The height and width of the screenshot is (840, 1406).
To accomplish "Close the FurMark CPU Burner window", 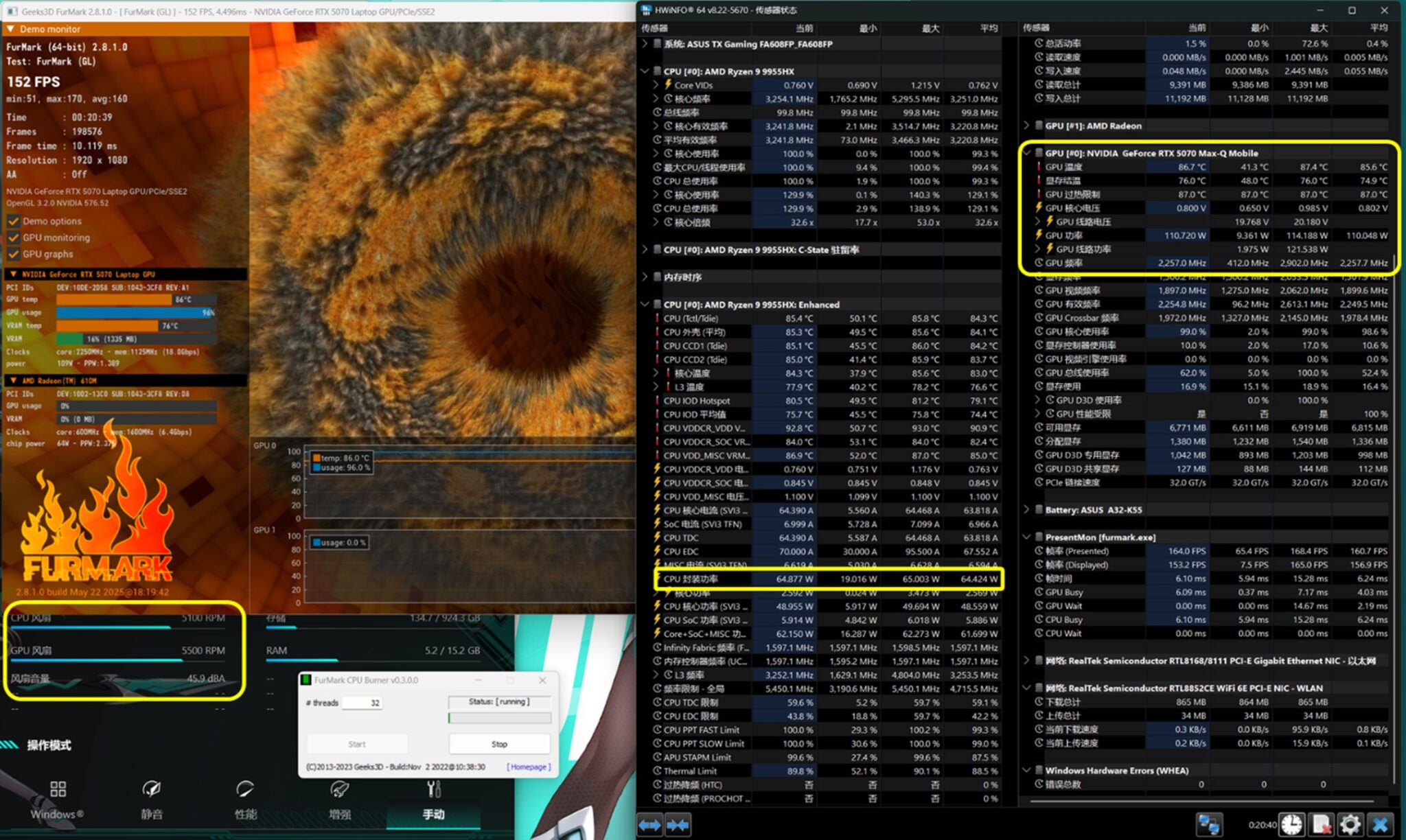I will coord(542,680).
